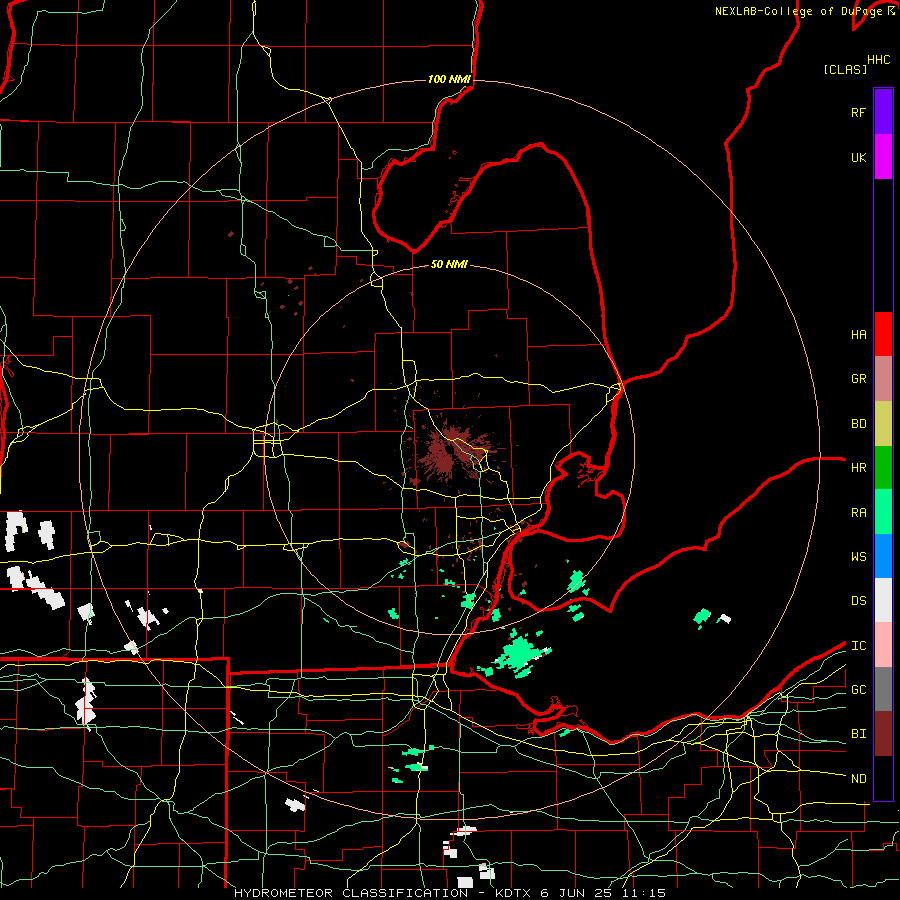Click the GC legend label
900x900 pixels.
pyautogui.click(x=858, y=690)
